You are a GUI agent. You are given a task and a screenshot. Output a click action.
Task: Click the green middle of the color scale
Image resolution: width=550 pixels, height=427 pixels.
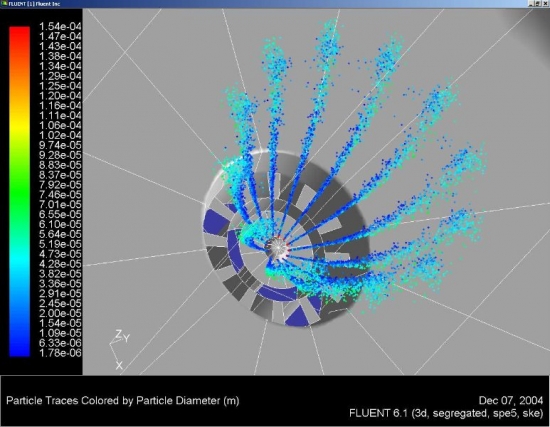point(20,191)
